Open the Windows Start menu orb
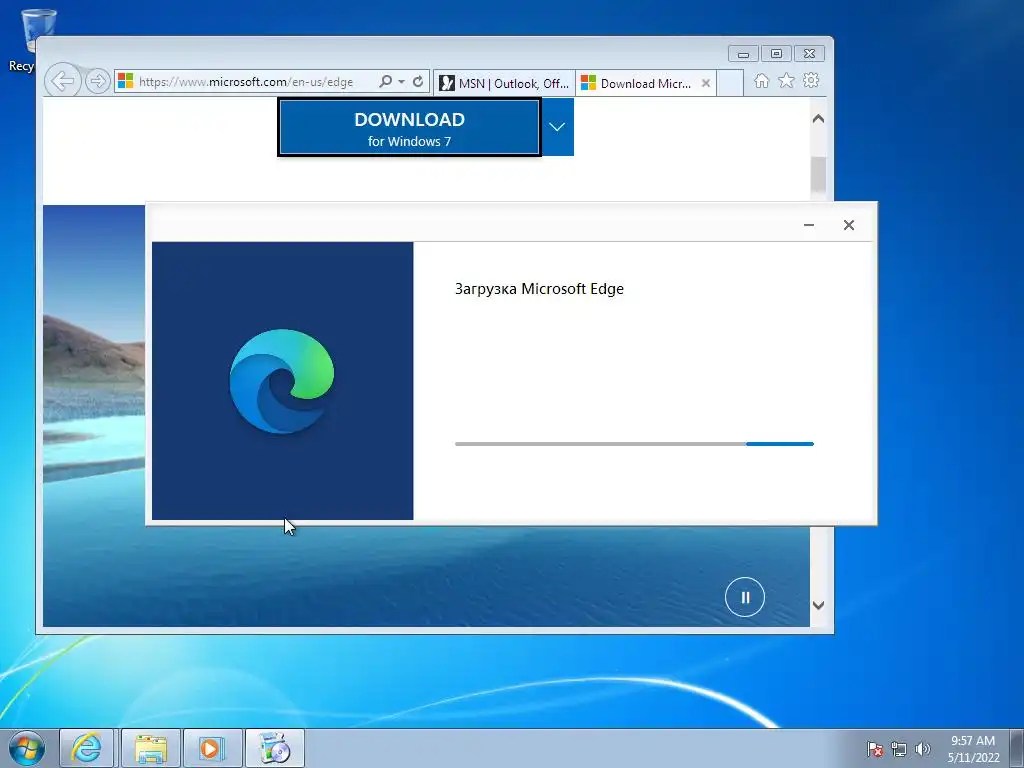The width and height of the screenshot is (1024, 768). [26, 748]
